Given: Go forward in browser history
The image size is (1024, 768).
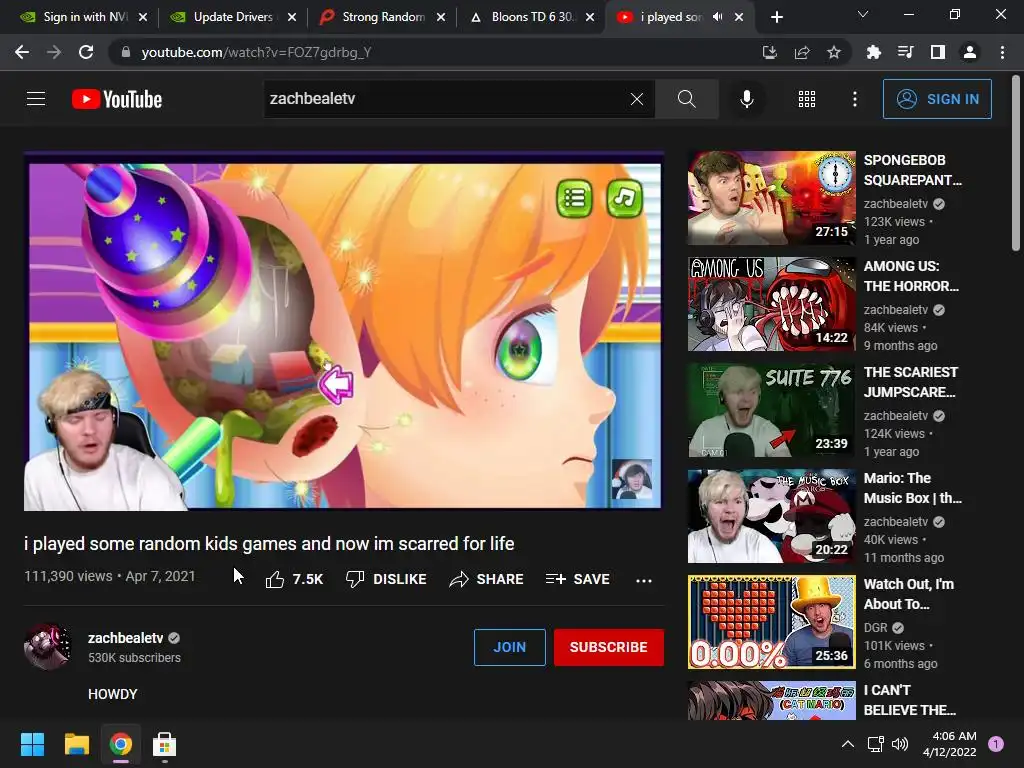Looking at the screenshot, I should (54, 52).
